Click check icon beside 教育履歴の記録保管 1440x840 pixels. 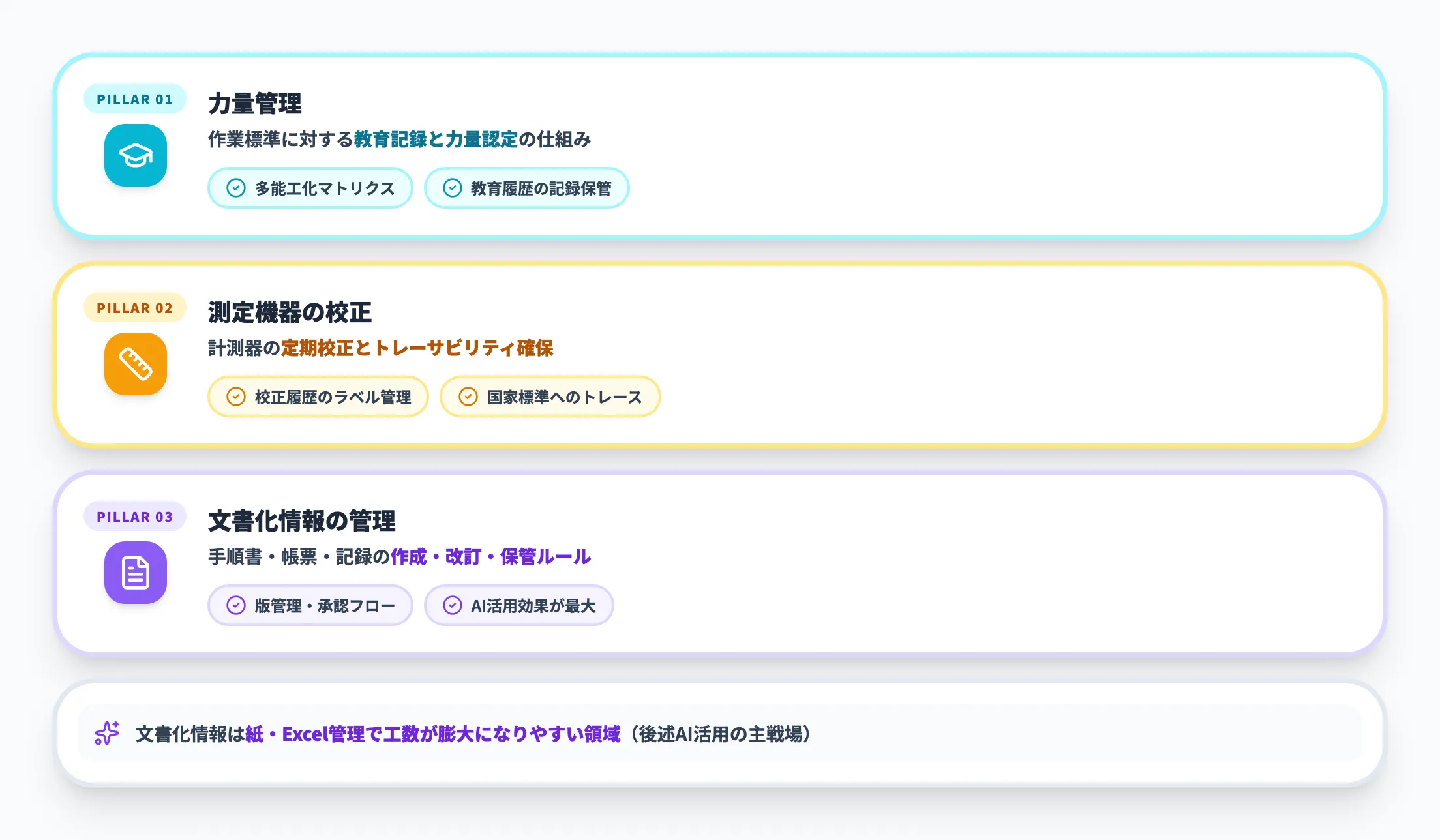pyautogui.click(x=452, y=188)
